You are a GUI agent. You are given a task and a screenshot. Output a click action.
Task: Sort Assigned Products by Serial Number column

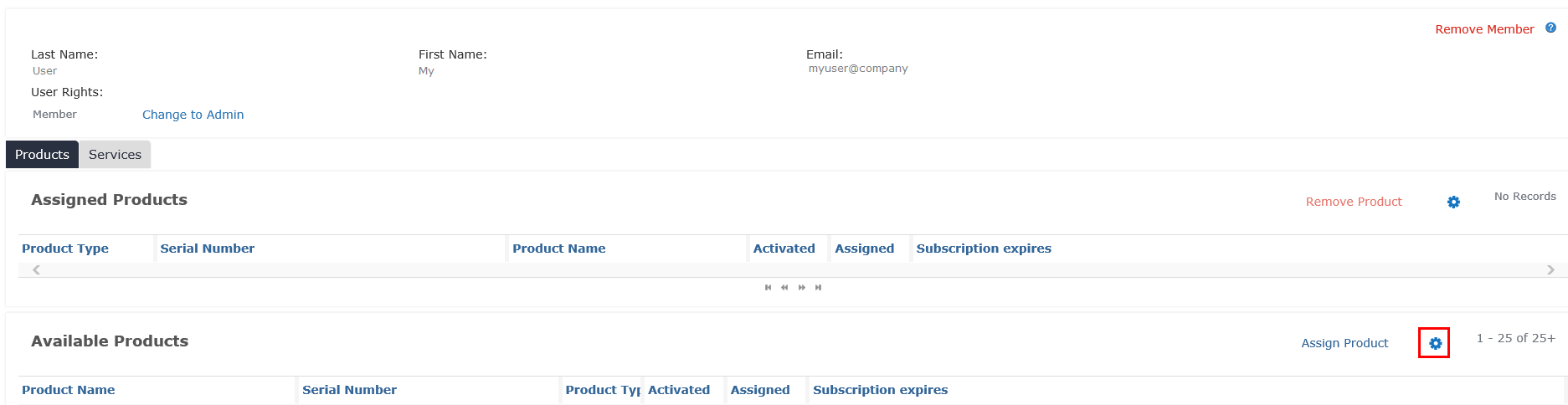207,249
